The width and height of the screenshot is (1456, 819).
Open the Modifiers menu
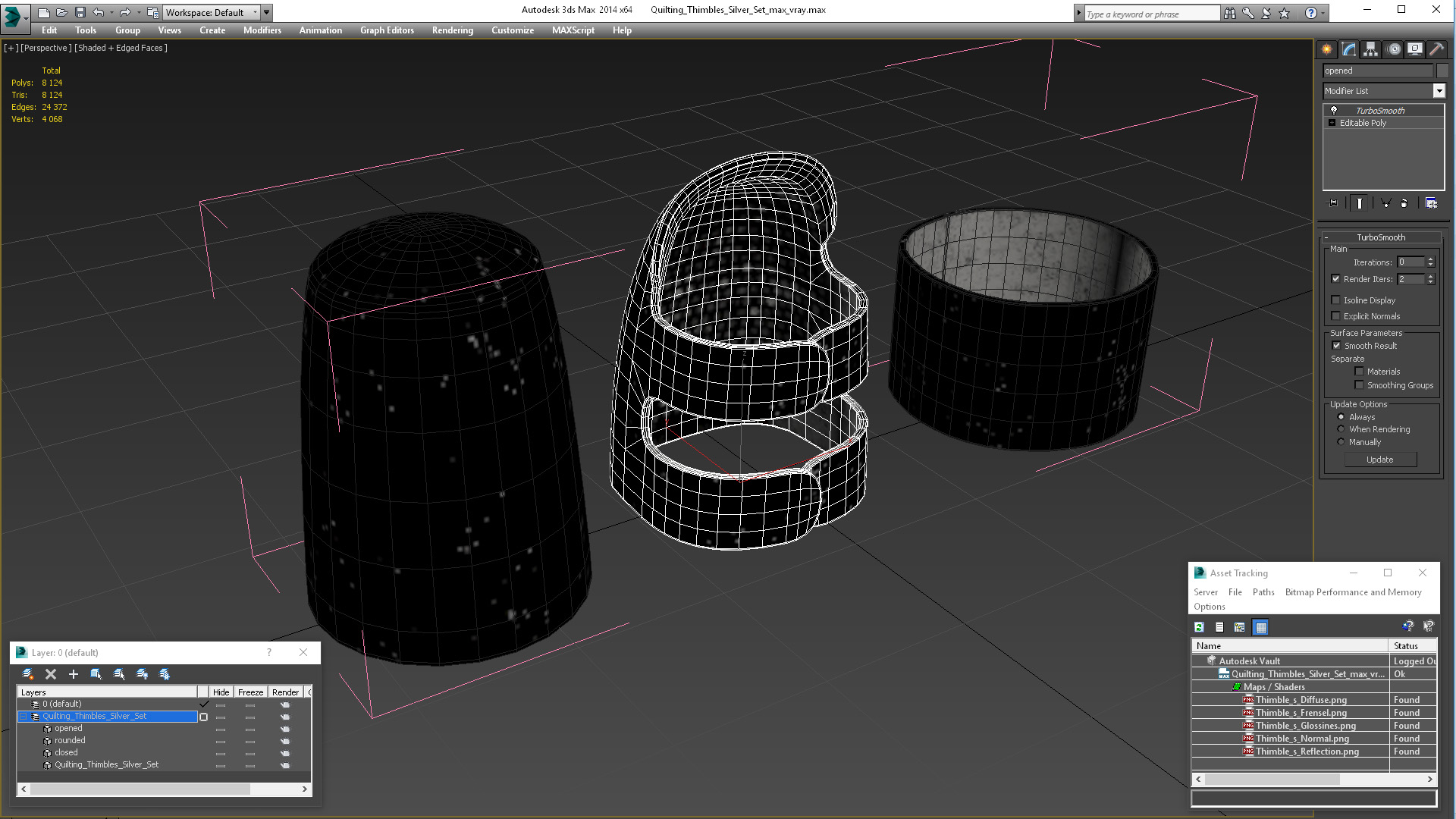click(x=262, y=30)
